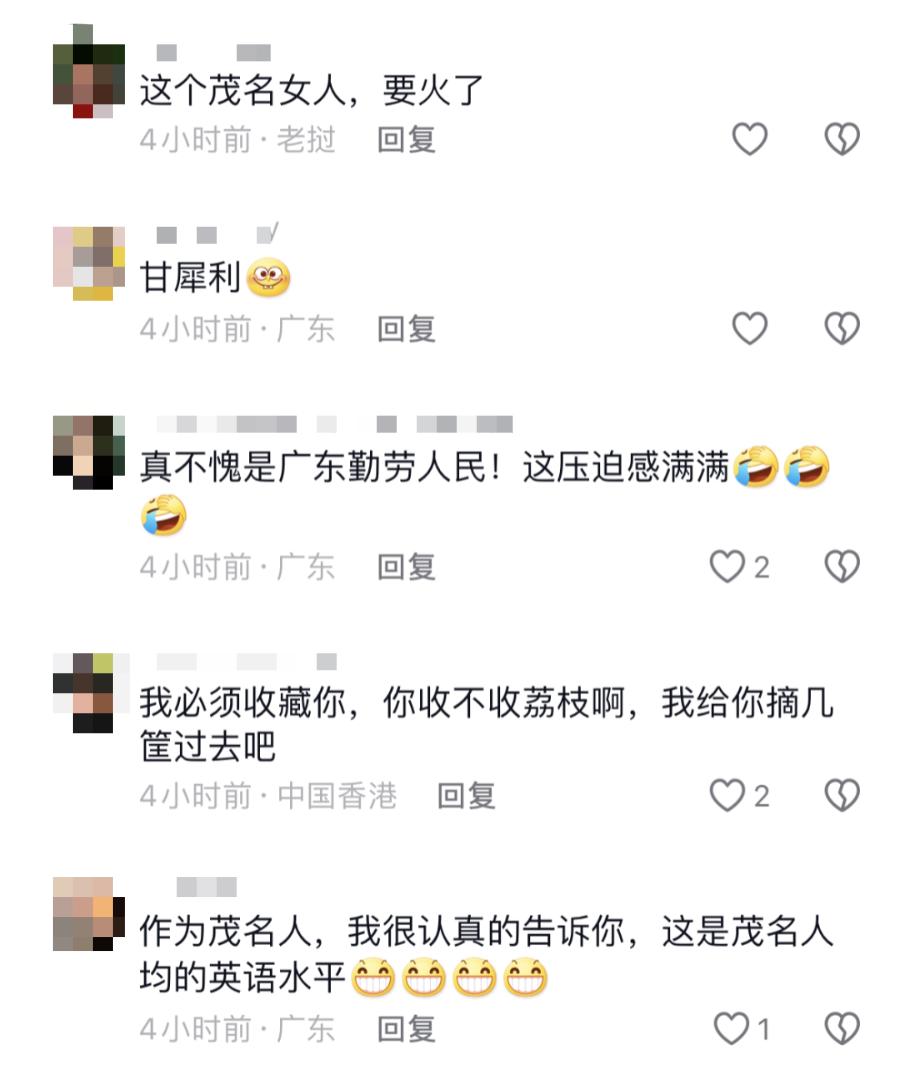Dislike the '作为茂名人' English-level comment
900x1075 pixels.
841,1028
